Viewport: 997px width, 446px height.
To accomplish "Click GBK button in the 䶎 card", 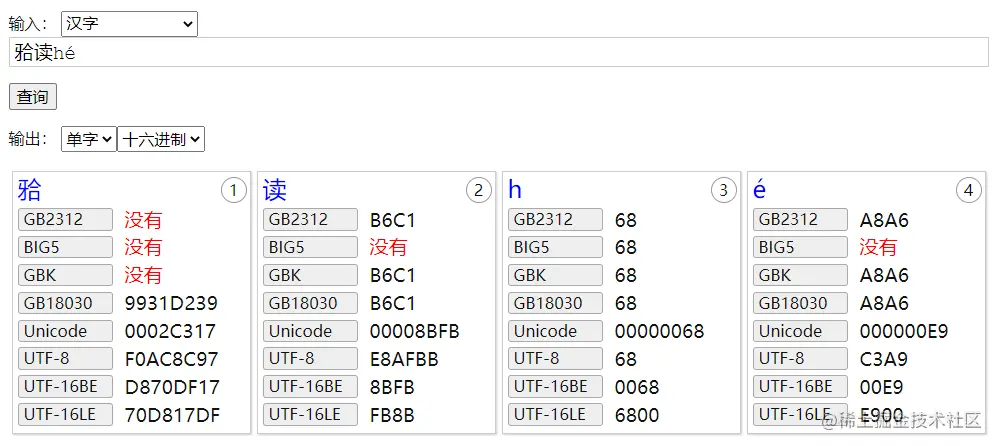I will pyautogui.click(x=65, y=275).
